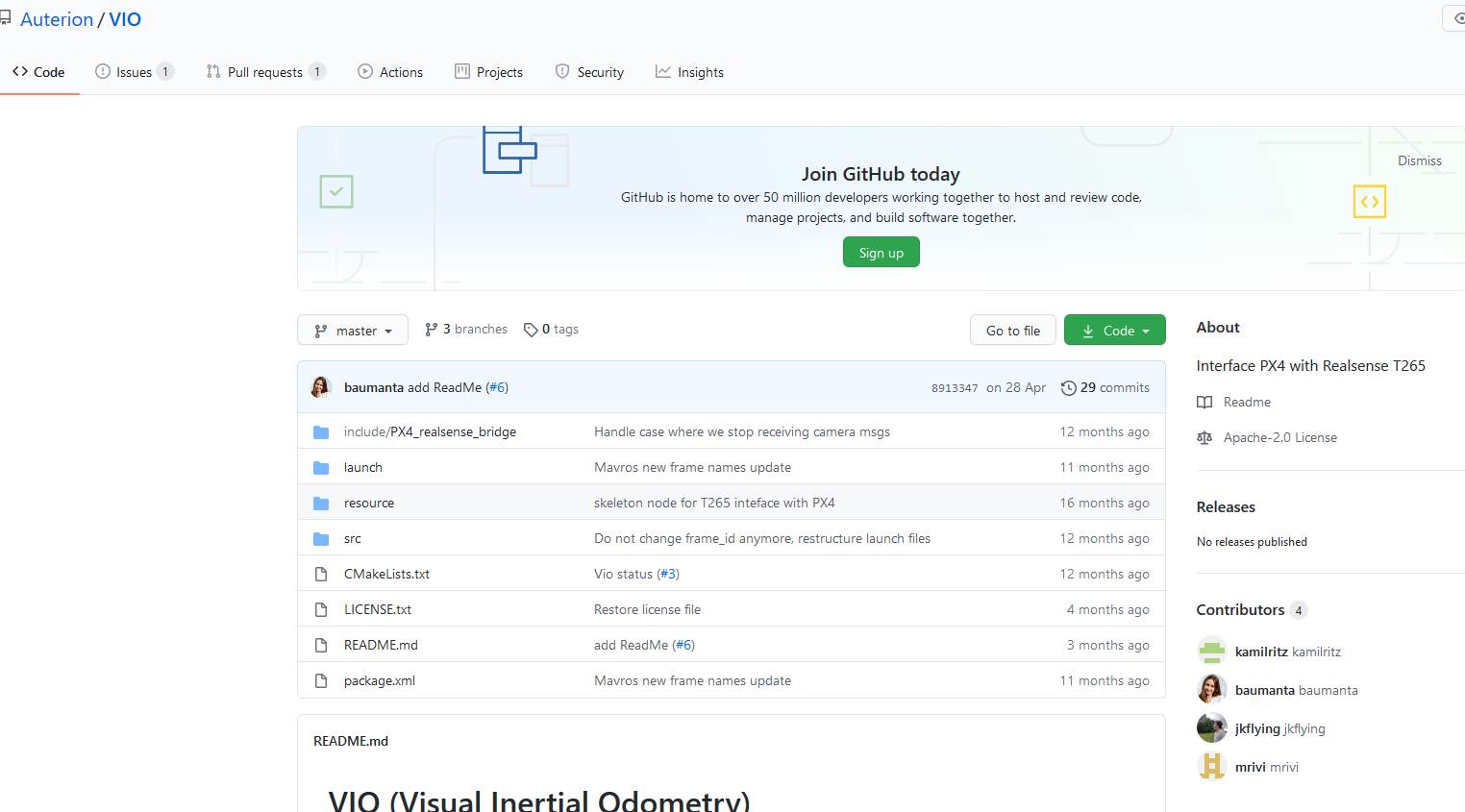Screen dimensions: 1465x812
Task: Open the launch folder
Action: (x=363, y=467)
